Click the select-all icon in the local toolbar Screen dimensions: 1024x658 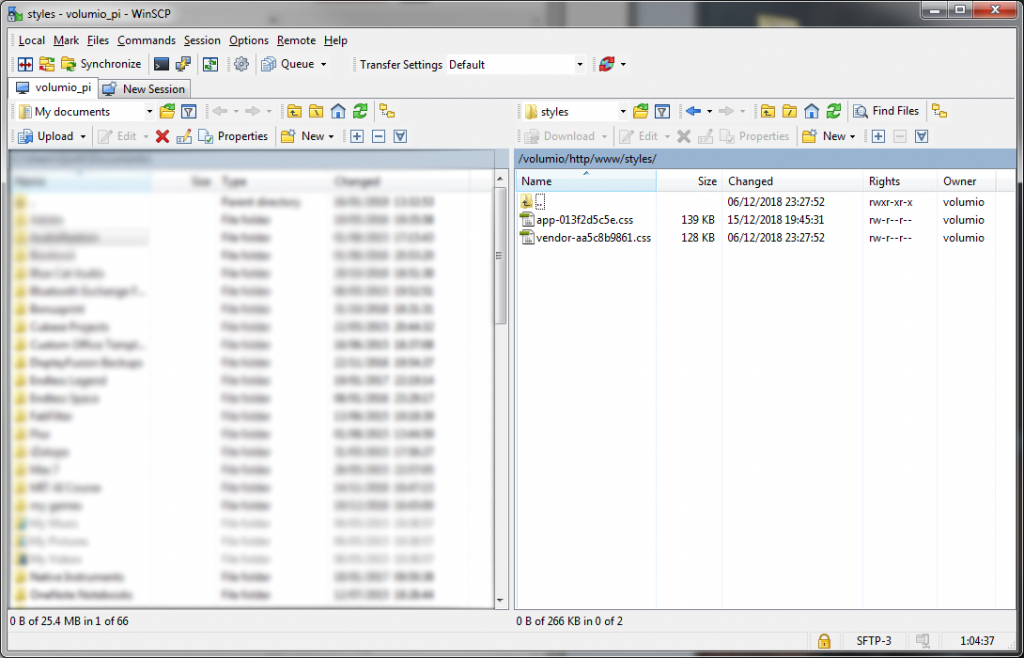pos(401,136)
